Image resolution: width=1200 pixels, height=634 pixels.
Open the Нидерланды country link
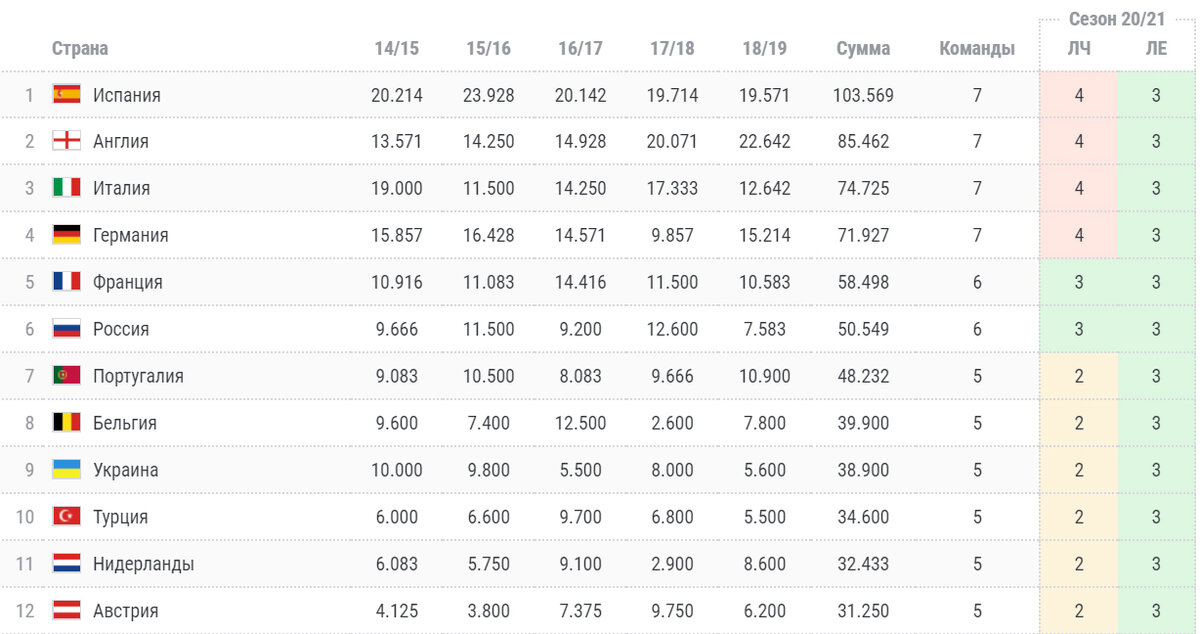(x=143, y=564)
